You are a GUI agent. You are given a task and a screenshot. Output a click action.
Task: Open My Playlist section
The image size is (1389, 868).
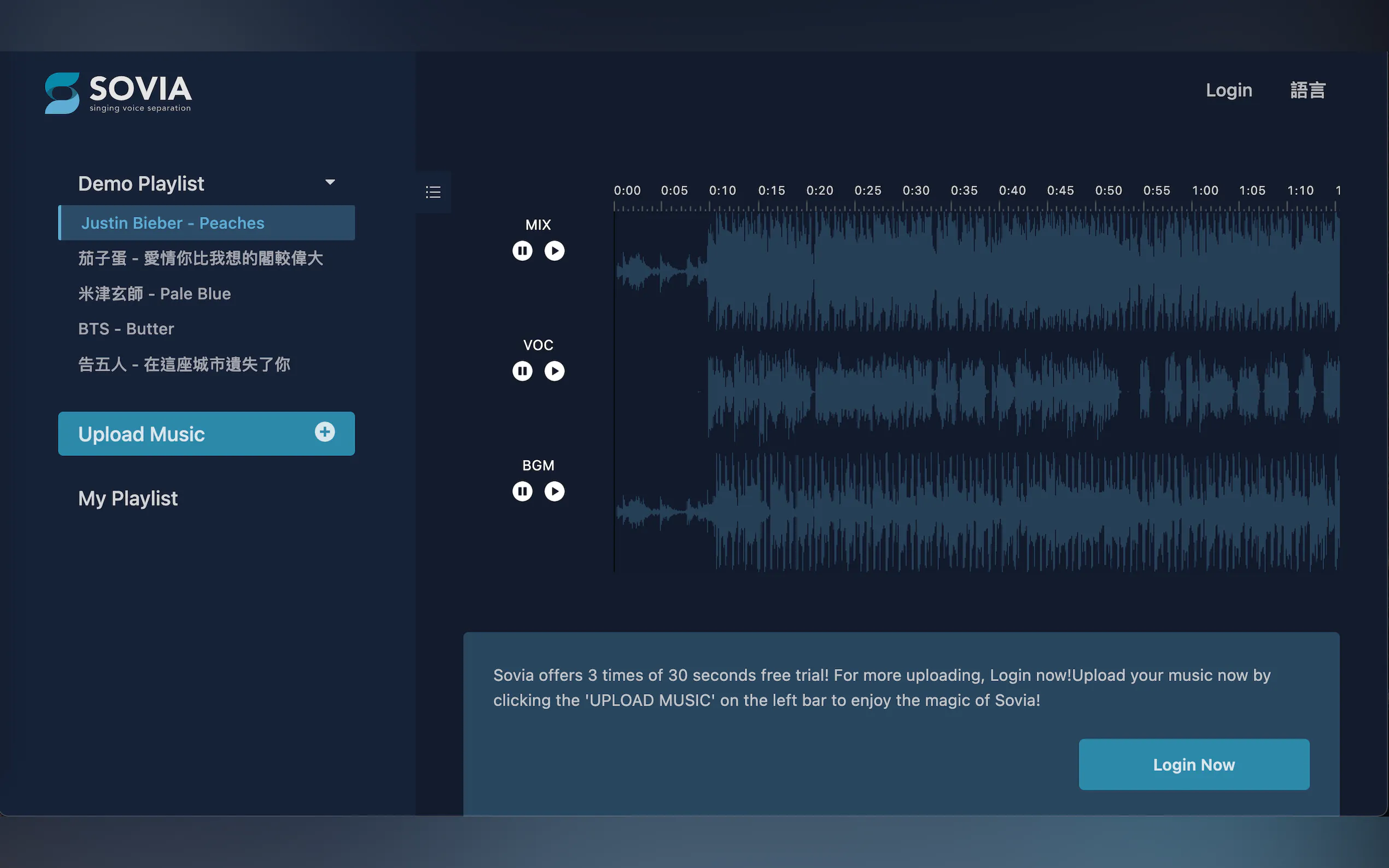[x=128, y=498]
